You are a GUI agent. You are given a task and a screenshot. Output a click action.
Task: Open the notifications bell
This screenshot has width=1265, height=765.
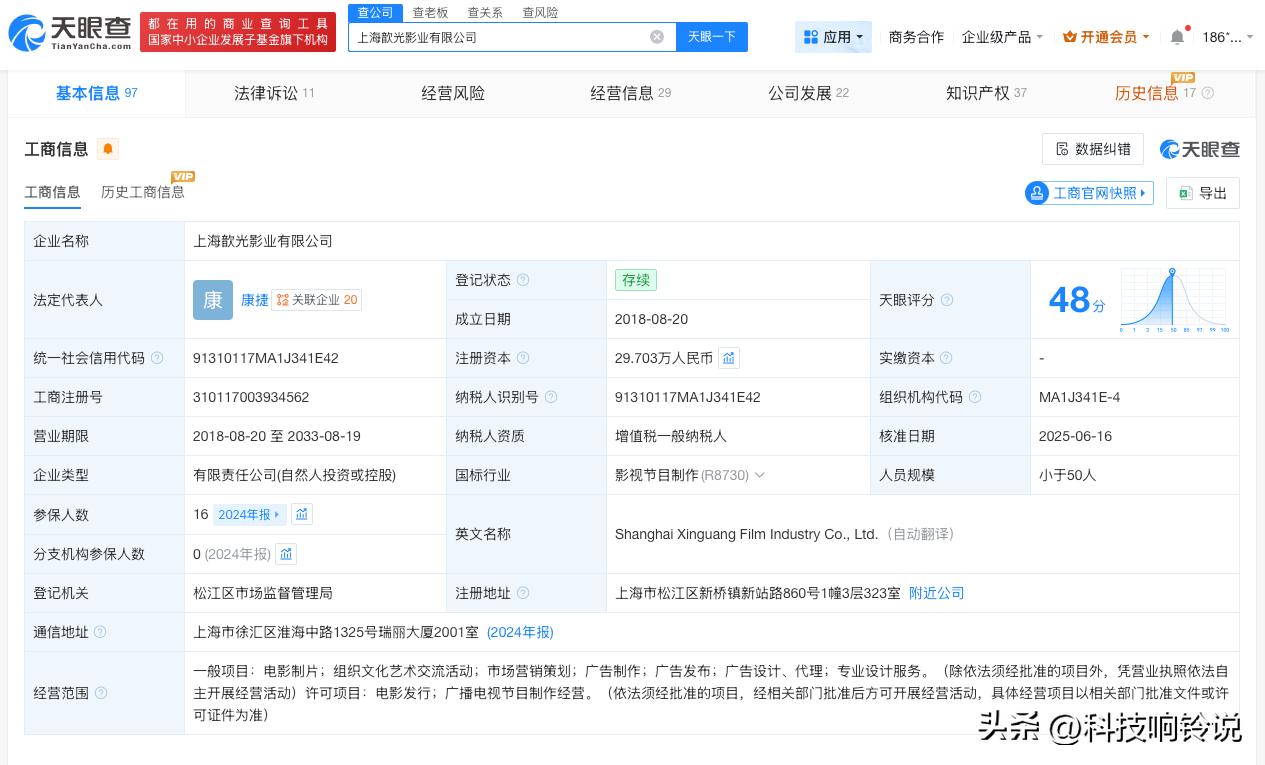click(x=1177, y=37)
